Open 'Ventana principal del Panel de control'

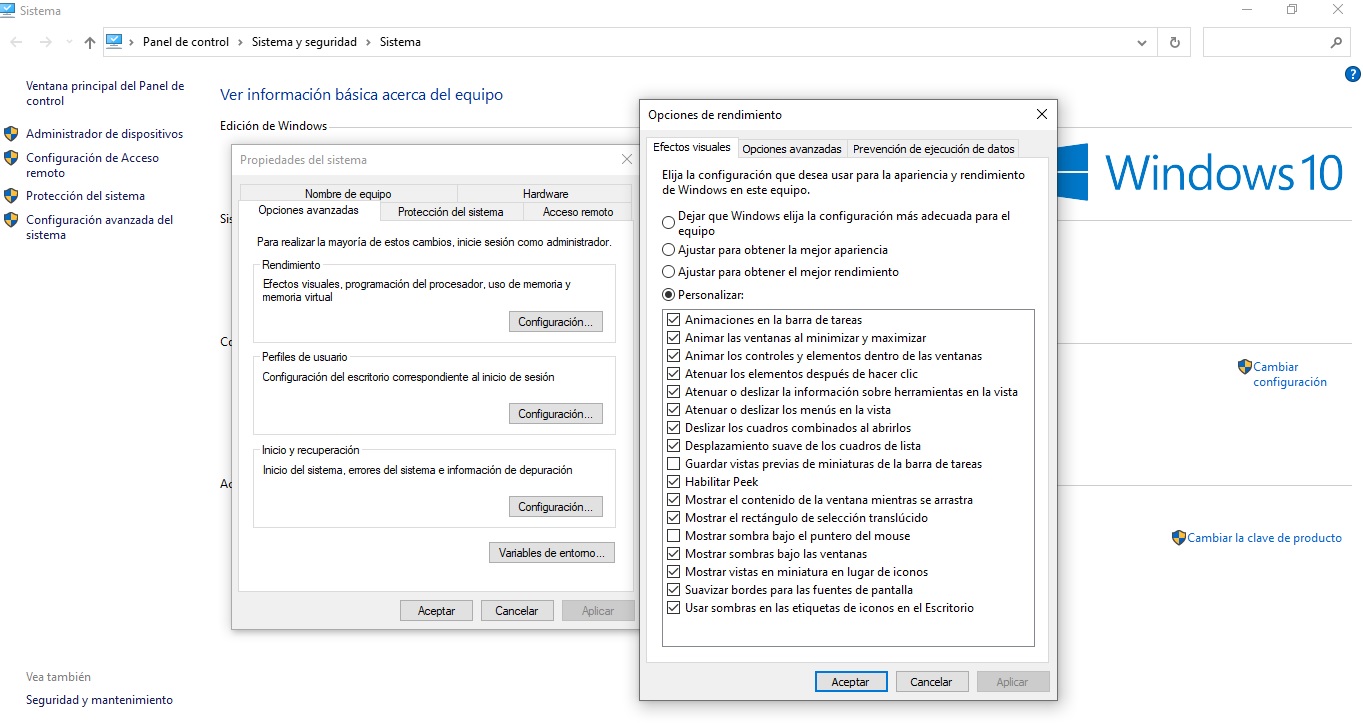(x=105, y=94)
